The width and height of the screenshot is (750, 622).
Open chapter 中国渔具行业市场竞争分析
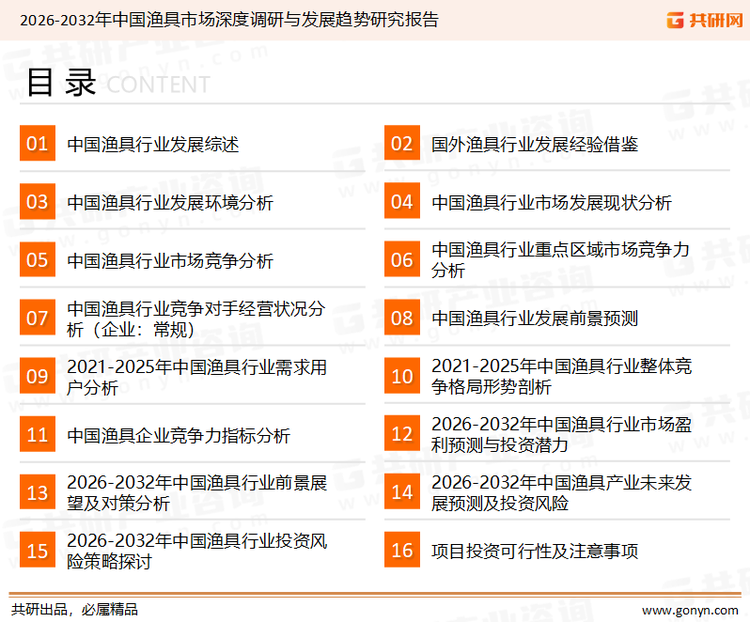(170, 261)
